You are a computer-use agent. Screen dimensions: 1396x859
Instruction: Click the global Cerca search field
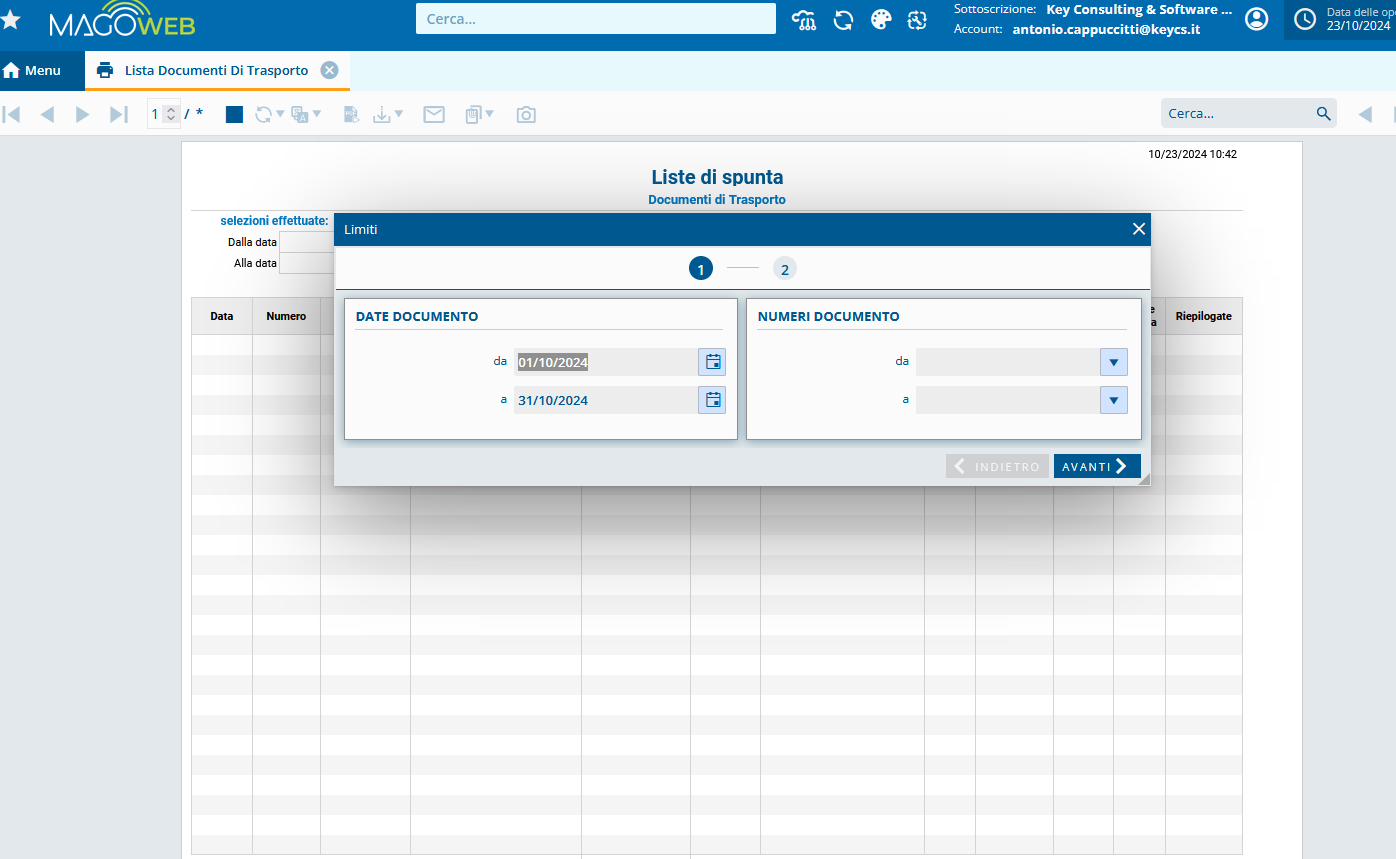click(596, 18)
